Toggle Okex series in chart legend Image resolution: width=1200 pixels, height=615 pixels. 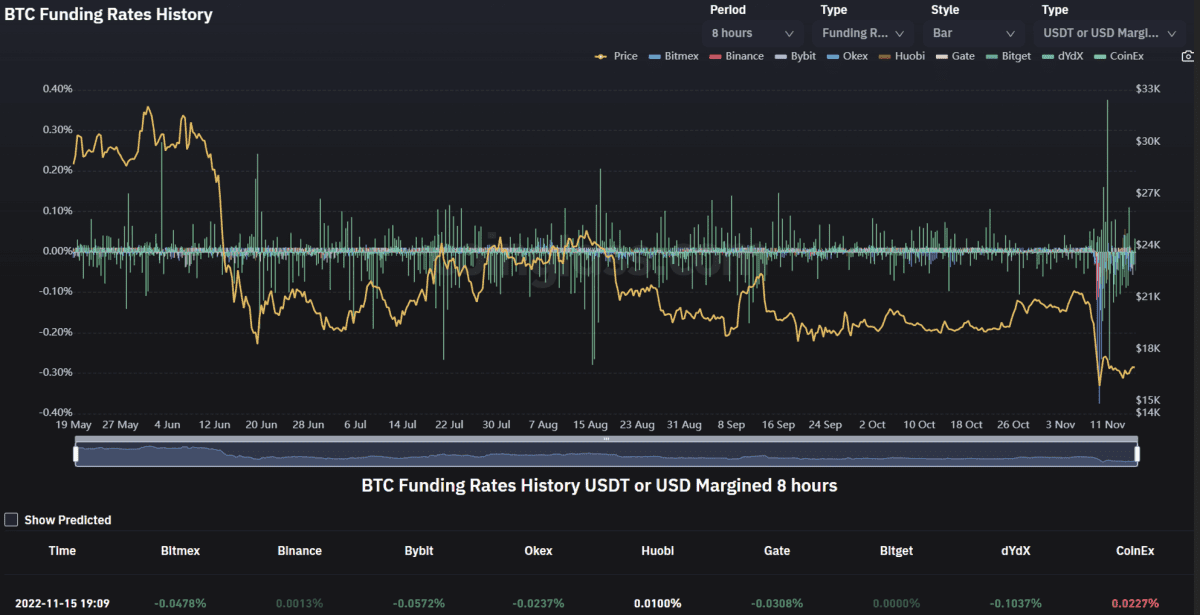pyautogui.click(x=847, y=56)
